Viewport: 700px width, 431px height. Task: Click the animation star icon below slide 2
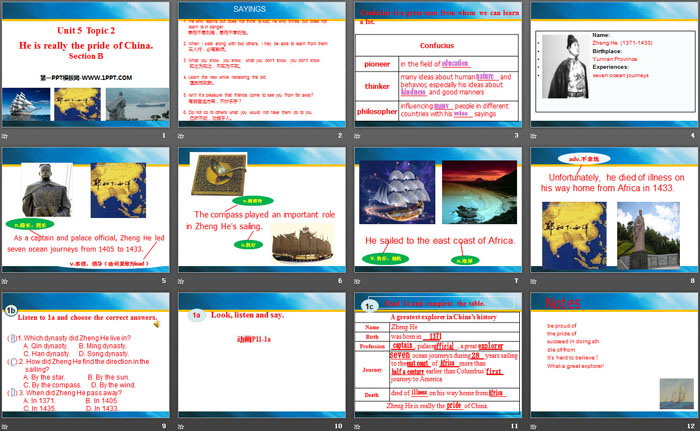pyautogui.click(x=183, y=135)
